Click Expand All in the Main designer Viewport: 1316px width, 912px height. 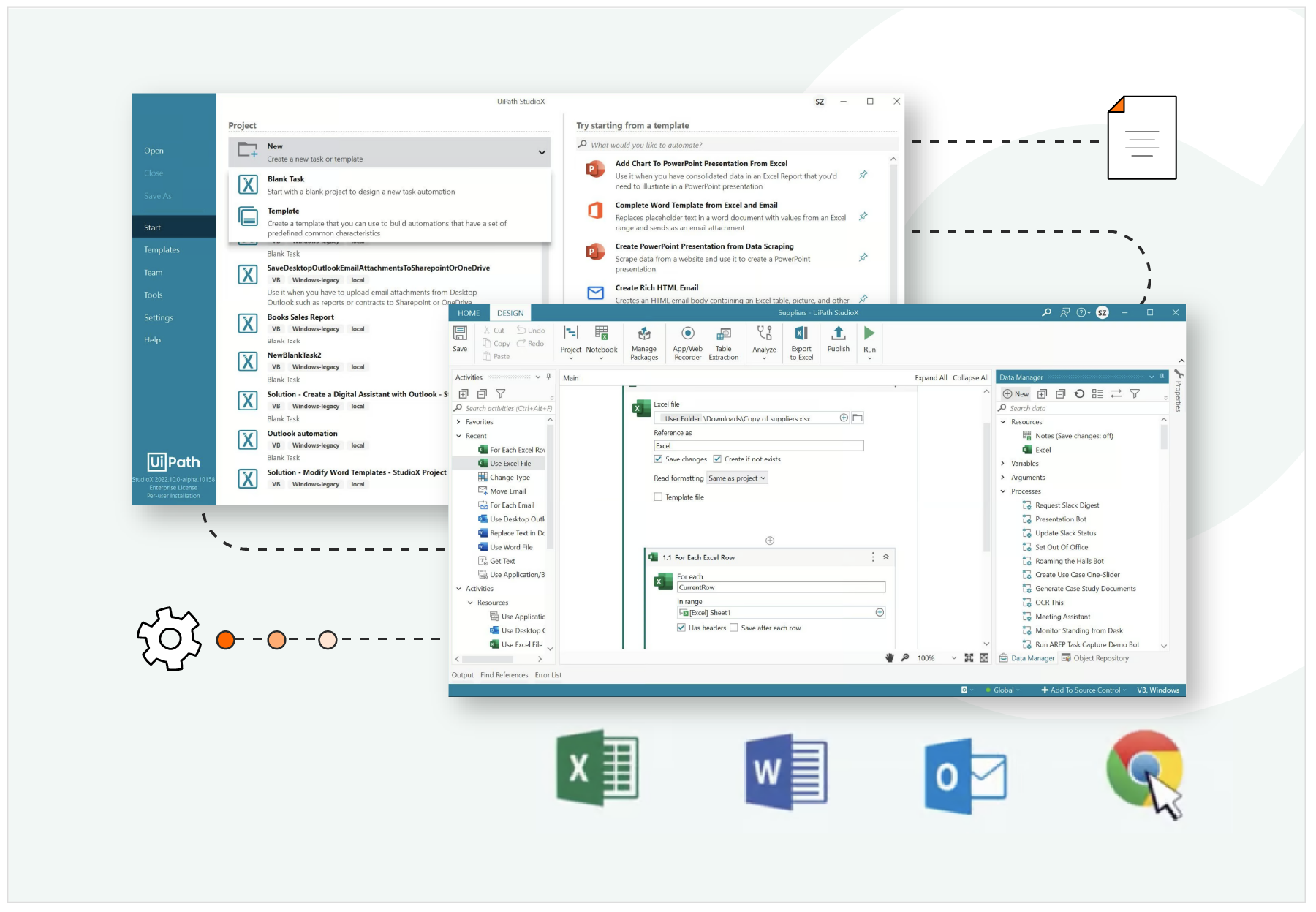(x=931, y=378)
